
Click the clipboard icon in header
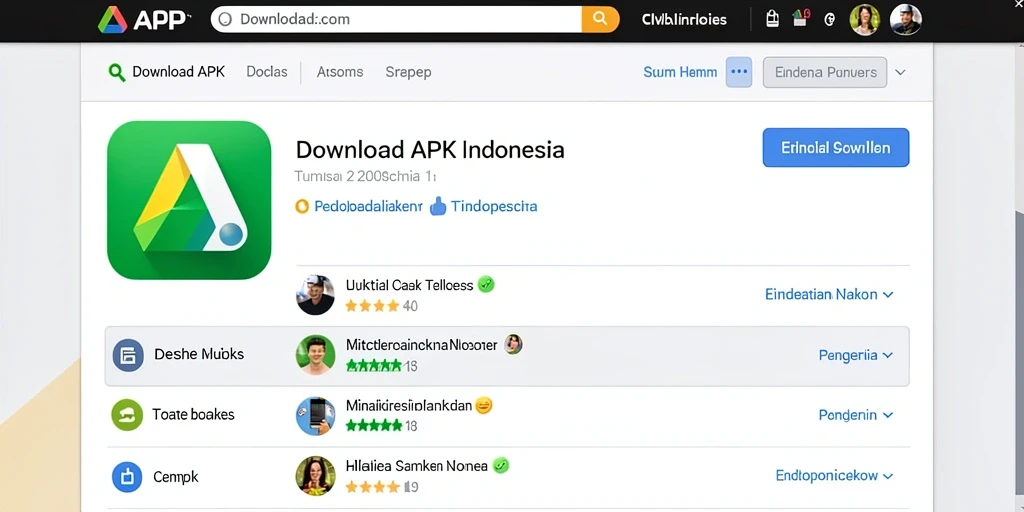click(773, 19)
